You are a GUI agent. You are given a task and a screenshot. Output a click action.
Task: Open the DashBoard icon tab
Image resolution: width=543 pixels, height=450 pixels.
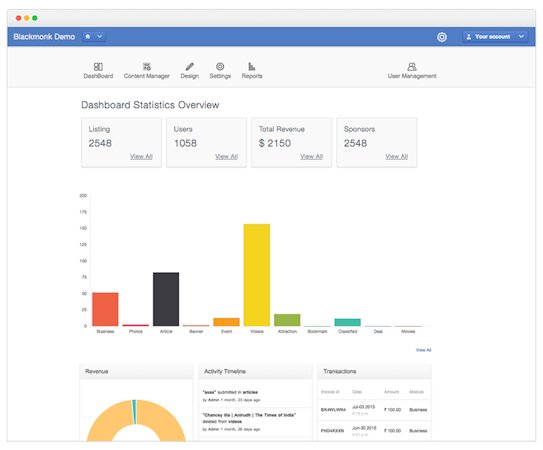pos(98,67)
